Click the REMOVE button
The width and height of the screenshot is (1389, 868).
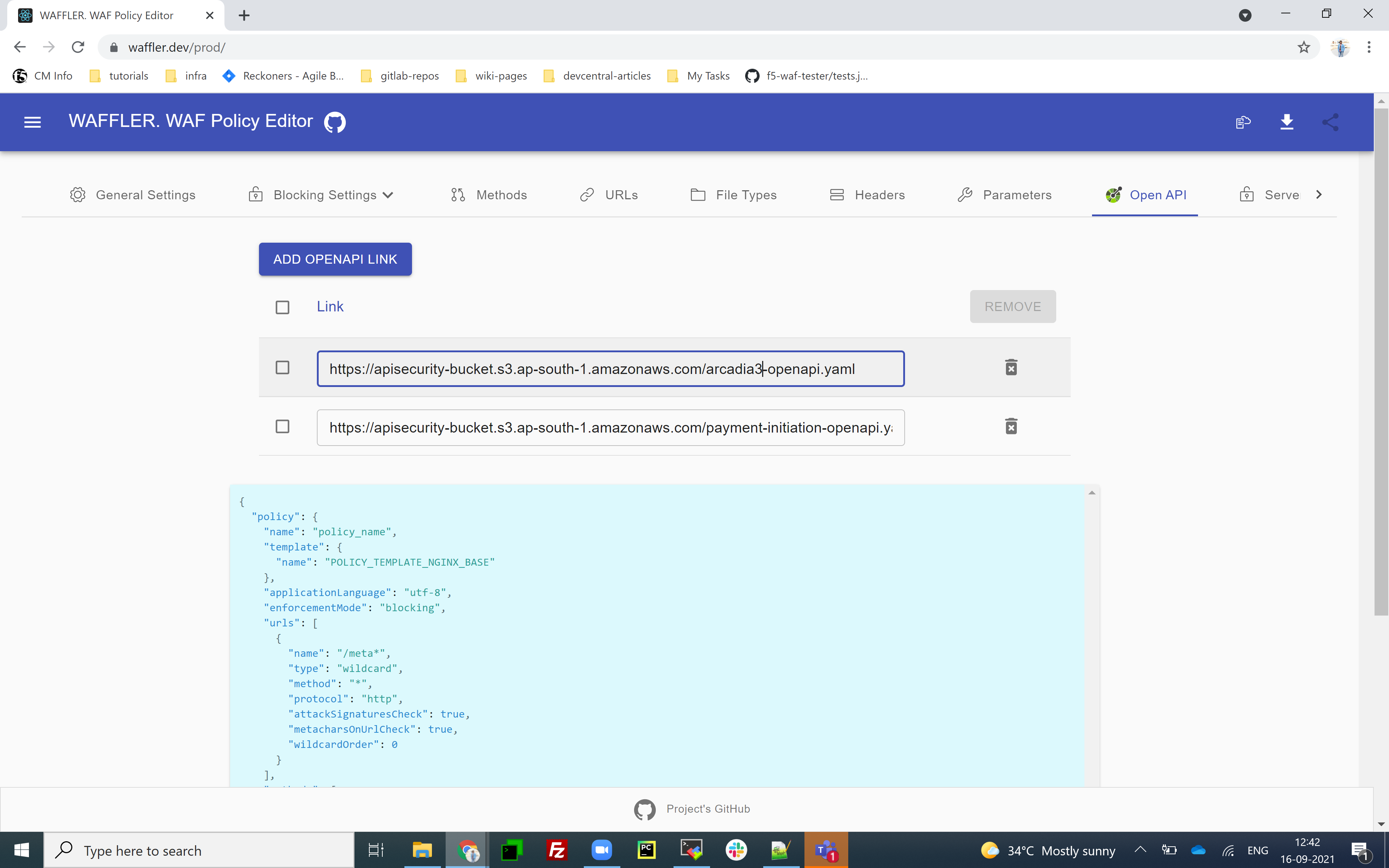click(1012, 307)
